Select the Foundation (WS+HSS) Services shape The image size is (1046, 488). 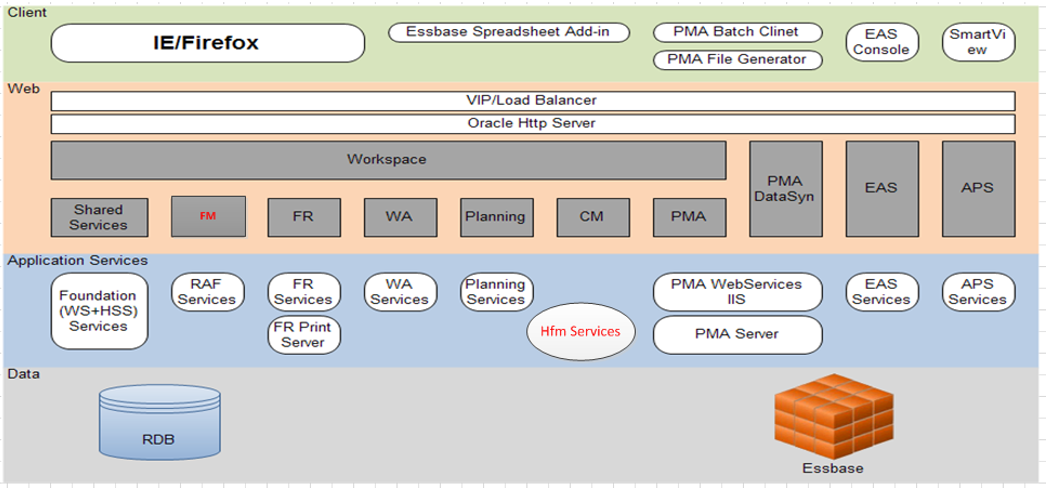pos(99,311)
